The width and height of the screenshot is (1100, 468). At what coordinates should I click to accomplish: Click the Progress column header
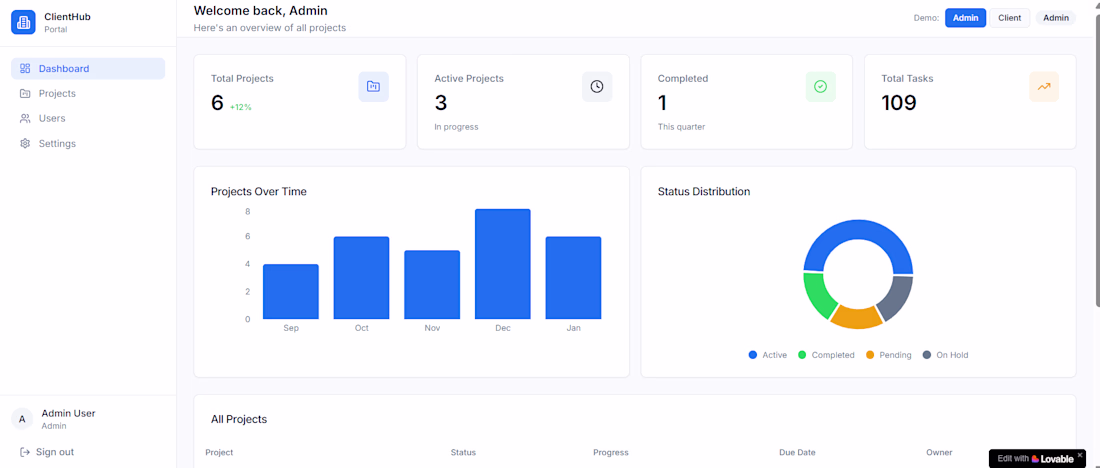[611, 453]
